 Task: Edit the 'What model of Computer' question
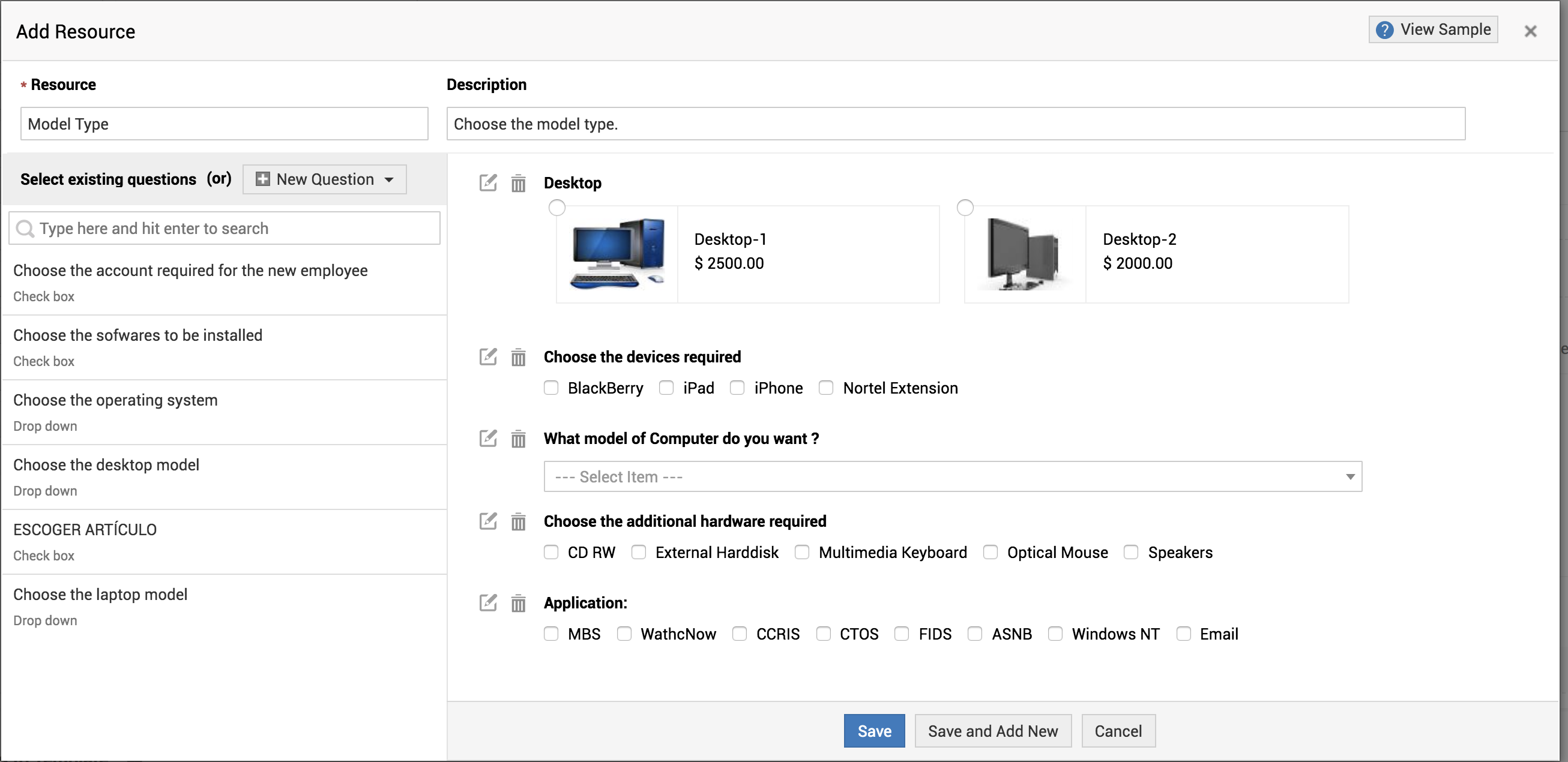coord(487,438)
